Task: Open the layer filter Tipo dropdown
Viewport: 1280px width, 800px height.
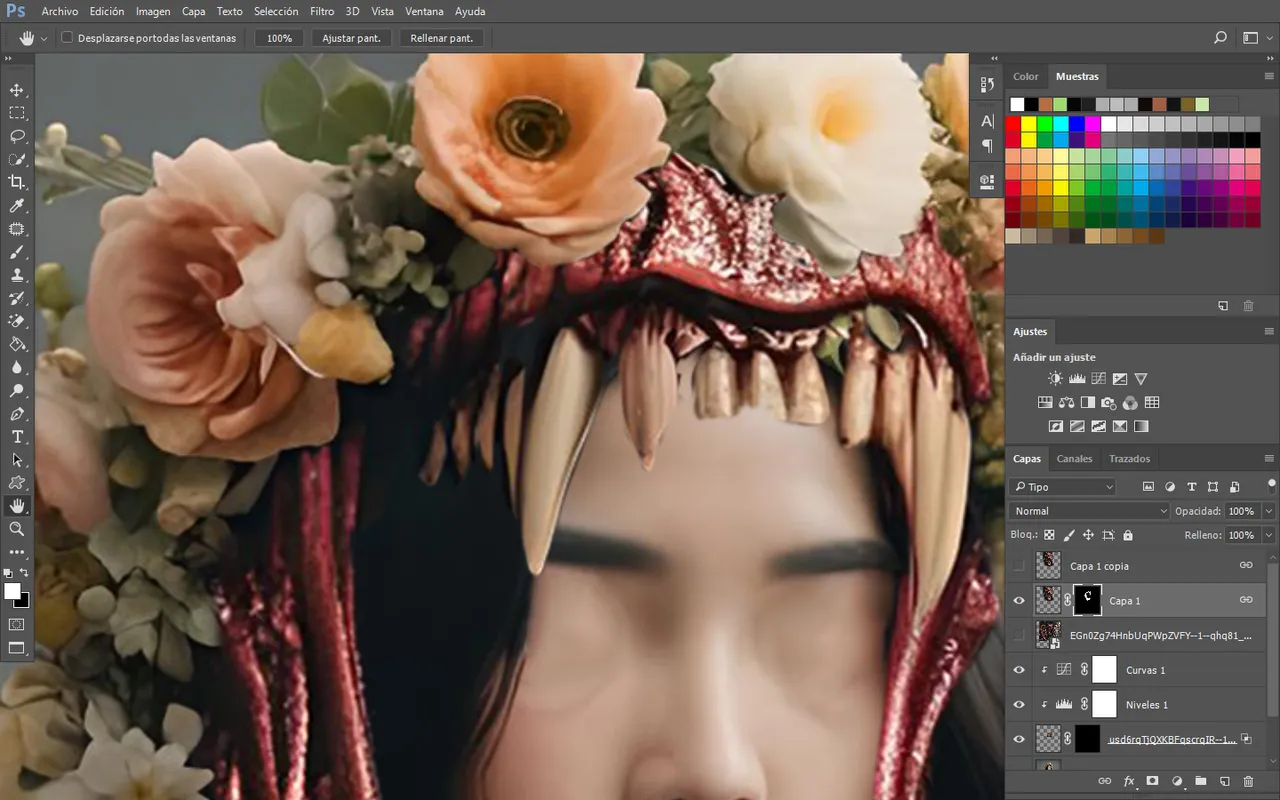Action: (x=1062, y=487)
